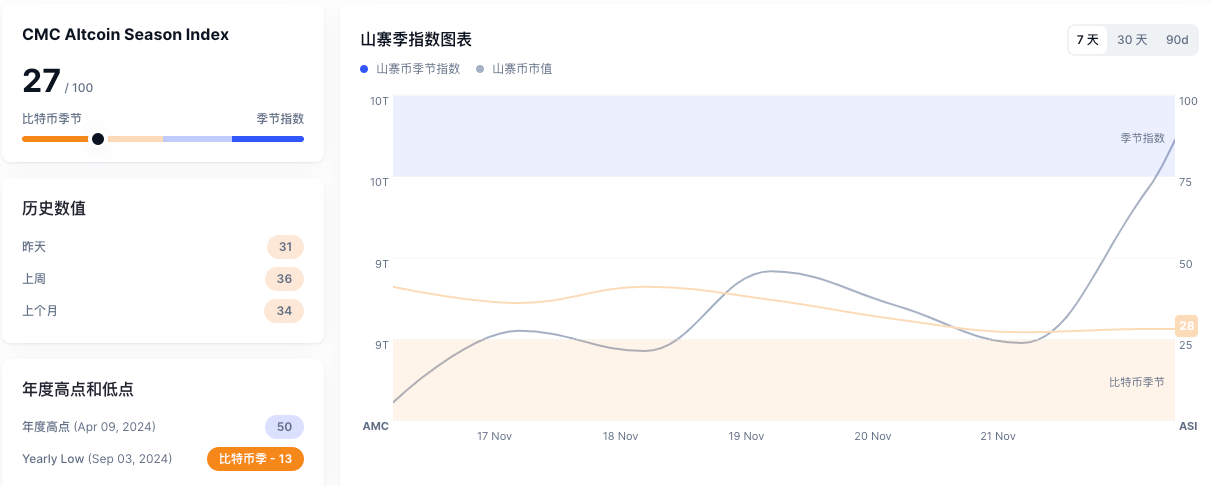This screenshot has height=486, width=1213.
Task: Click the 昨天 value badge 31
Action: (285, 247)
